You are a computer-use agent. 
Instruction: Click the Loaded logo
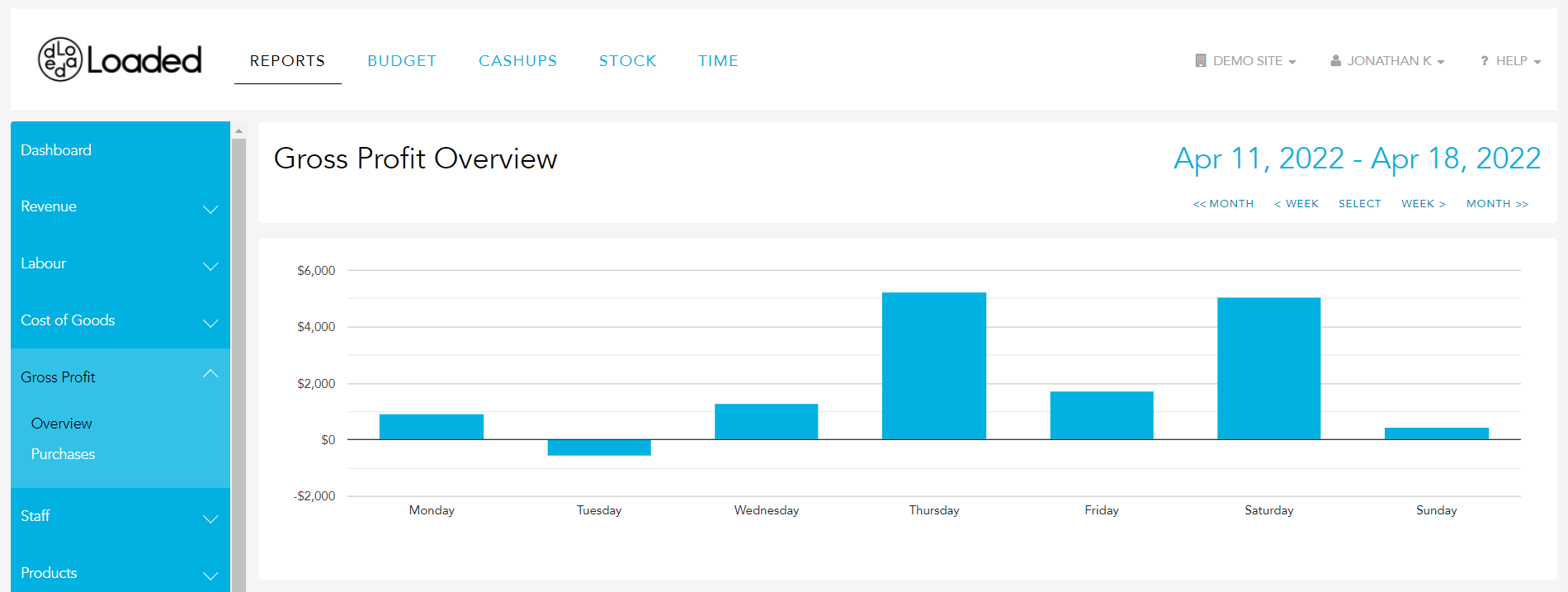120,59
